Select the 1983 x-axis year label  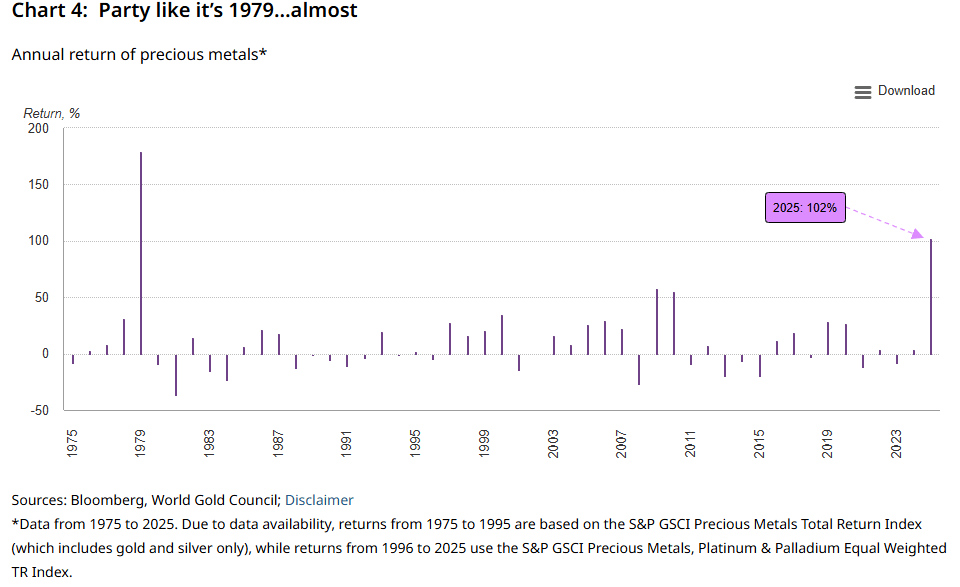tap(210, 444)
